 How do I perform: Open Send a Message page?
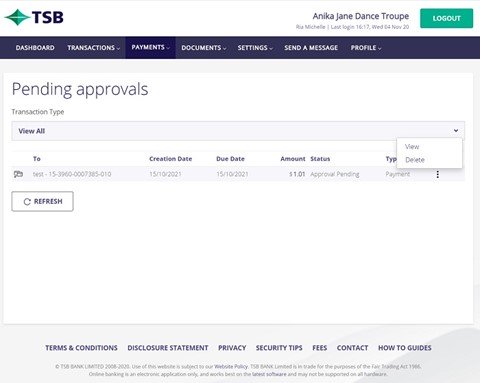(311, 48)
